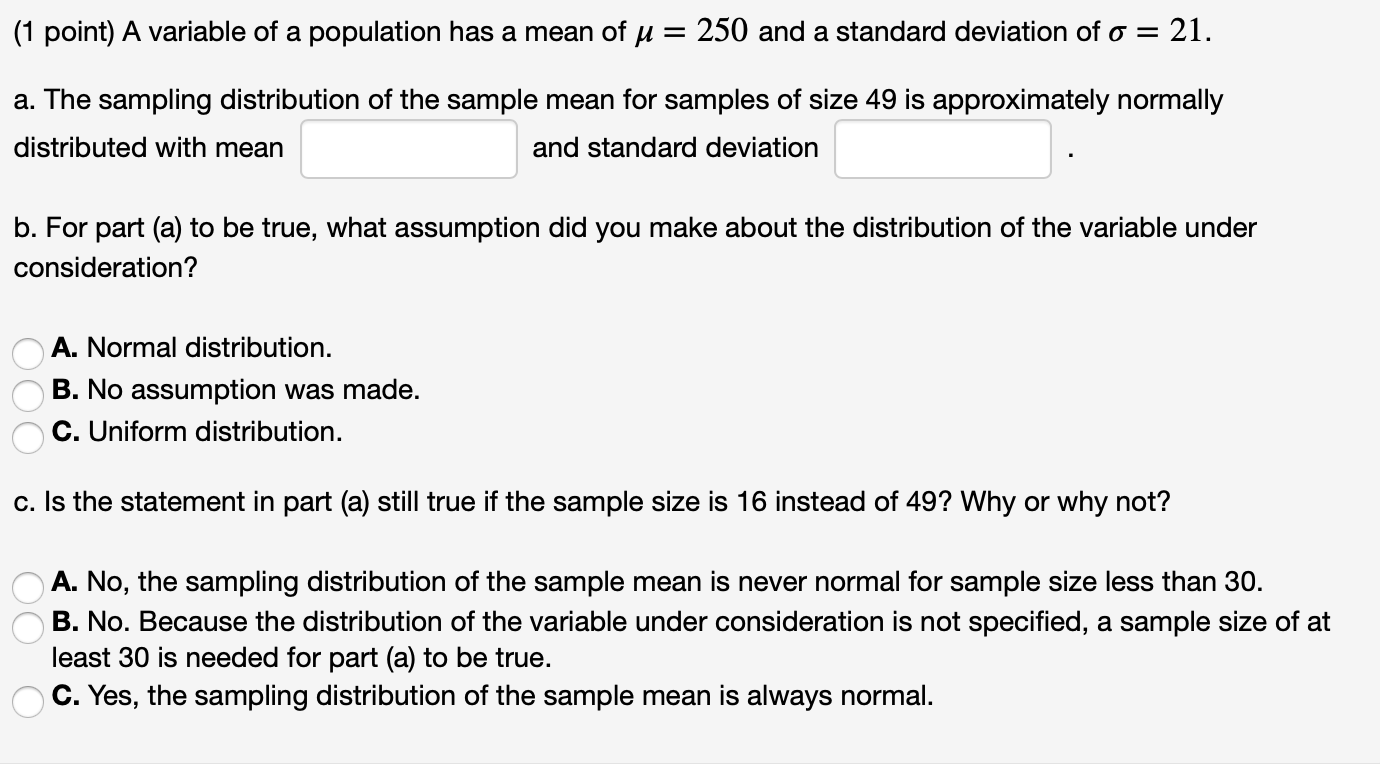The height and width of the screenshot is (764, 1380).
Task: Click inside the first blank answer box
Action: point(408,148)
